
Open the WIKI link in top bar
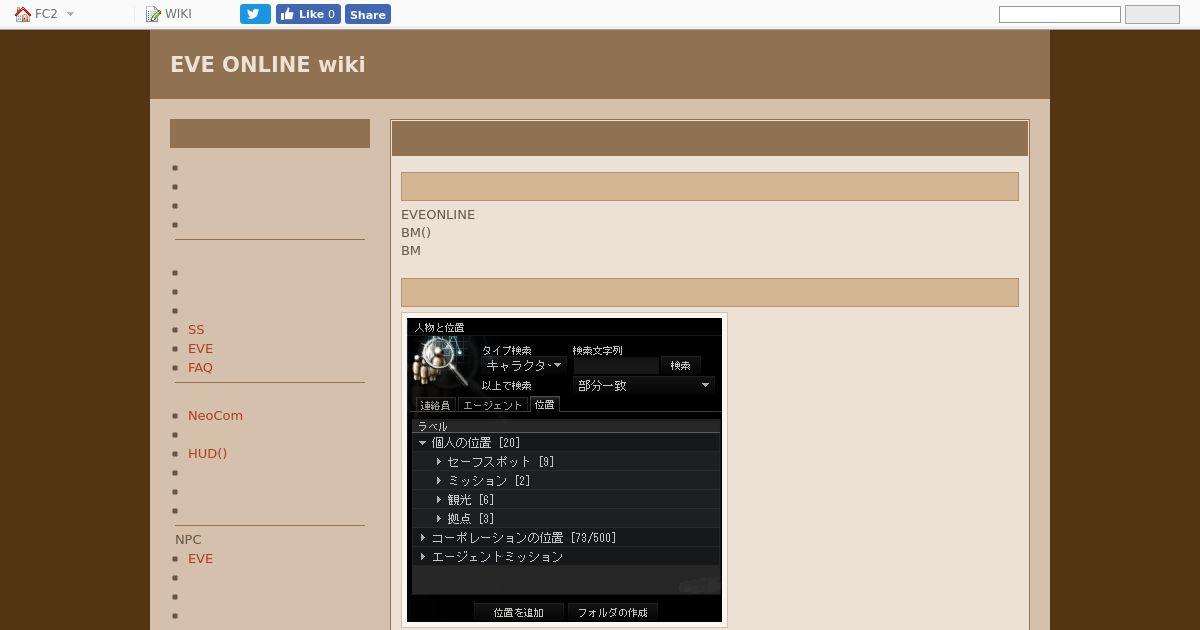coord(178,14)
